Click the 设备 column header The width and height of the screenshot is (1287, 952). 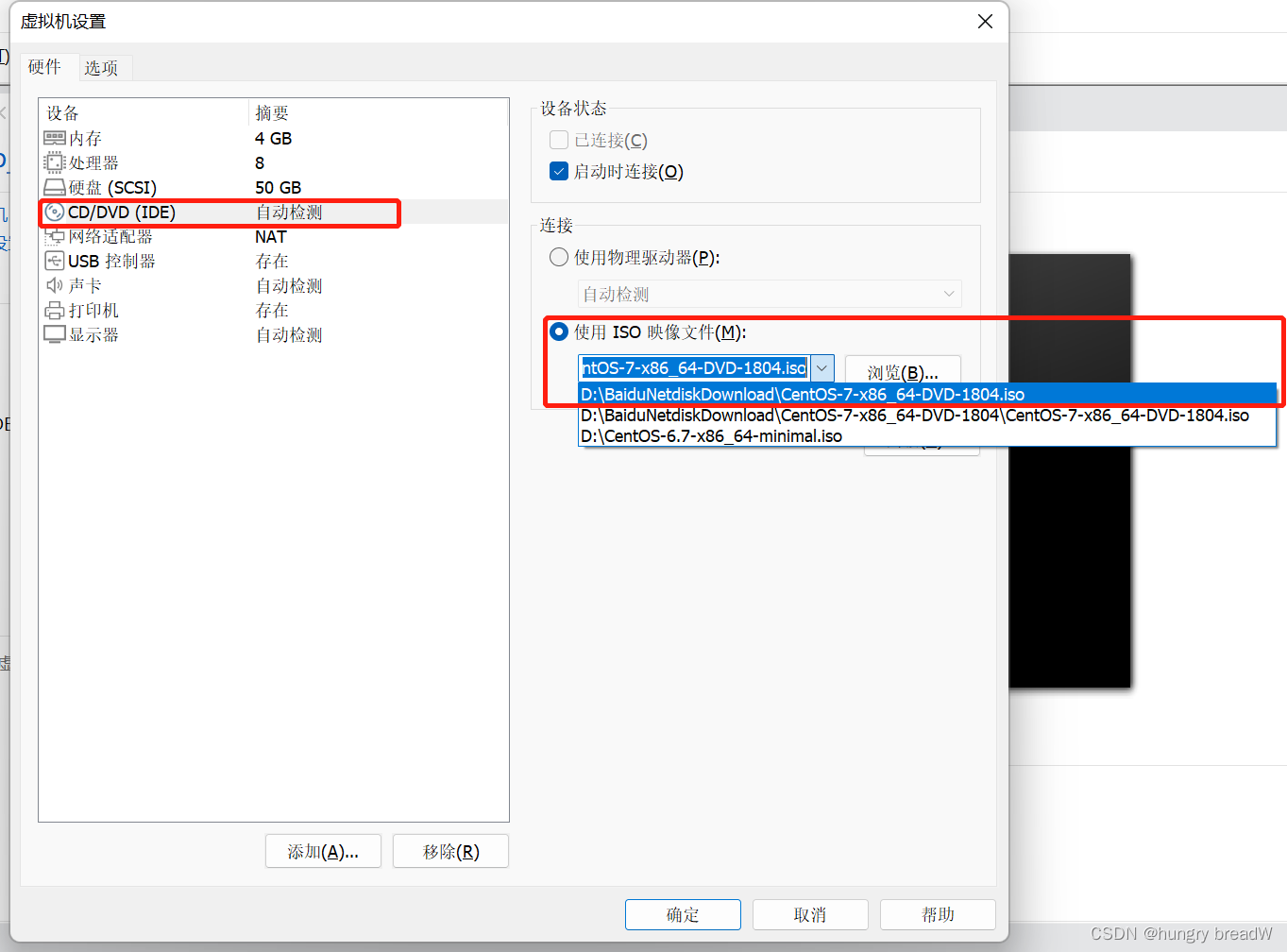click(x=62, y=112)
